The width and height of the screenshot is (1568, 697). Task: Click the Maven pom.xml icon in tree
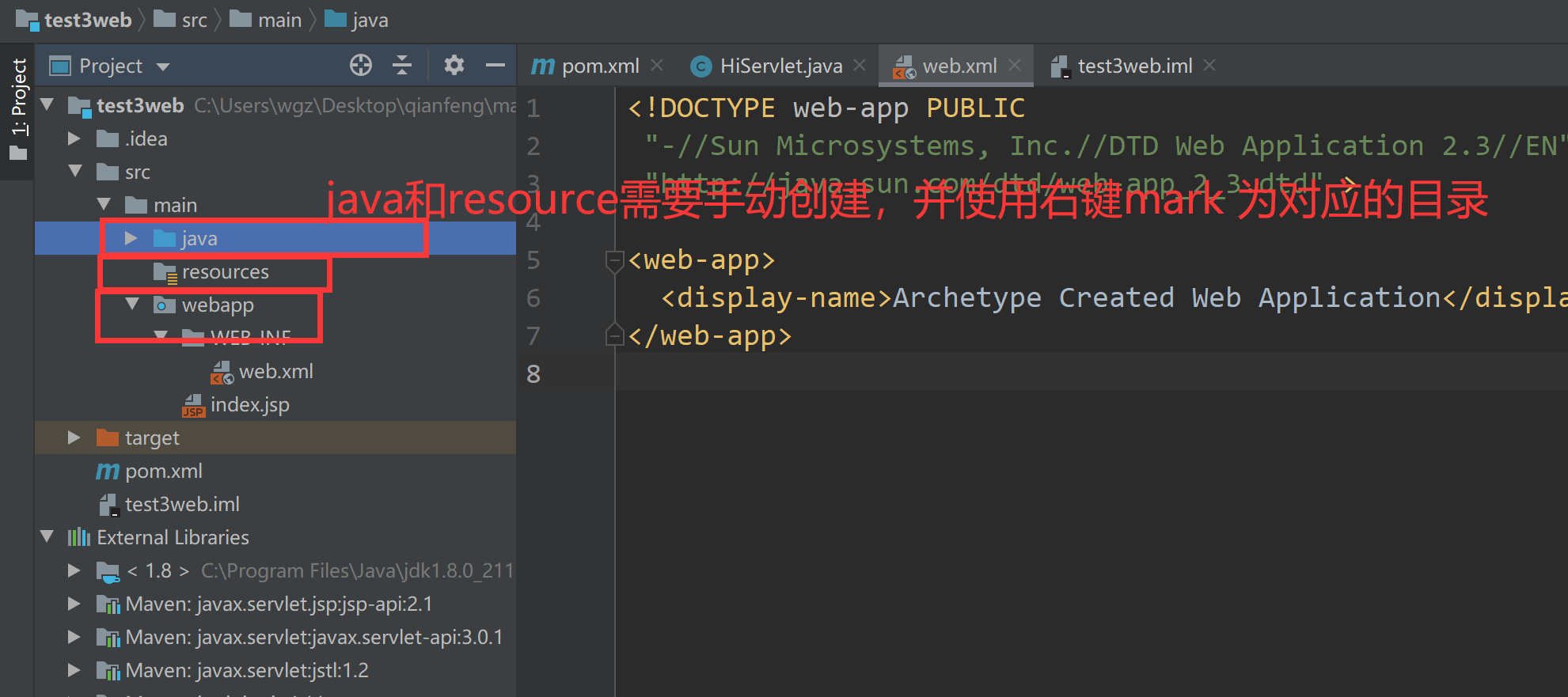click(108, 472)
